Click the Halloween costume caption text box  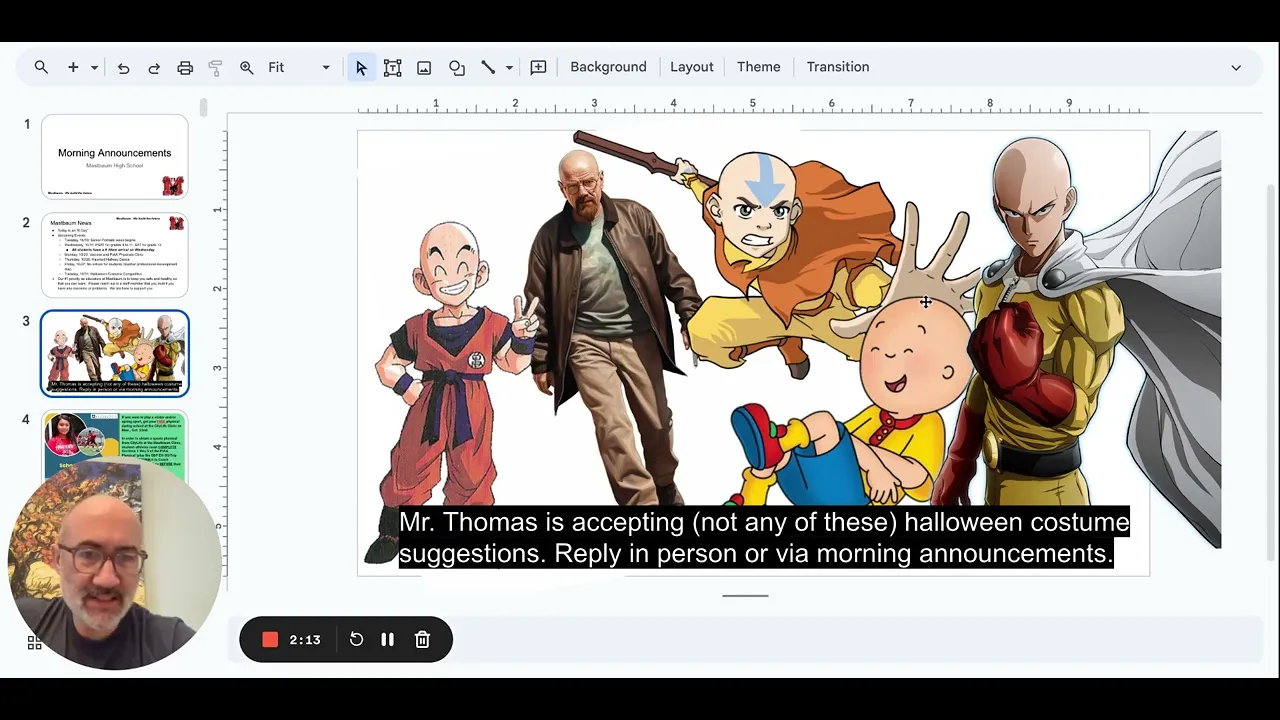[x=764, y=537]
